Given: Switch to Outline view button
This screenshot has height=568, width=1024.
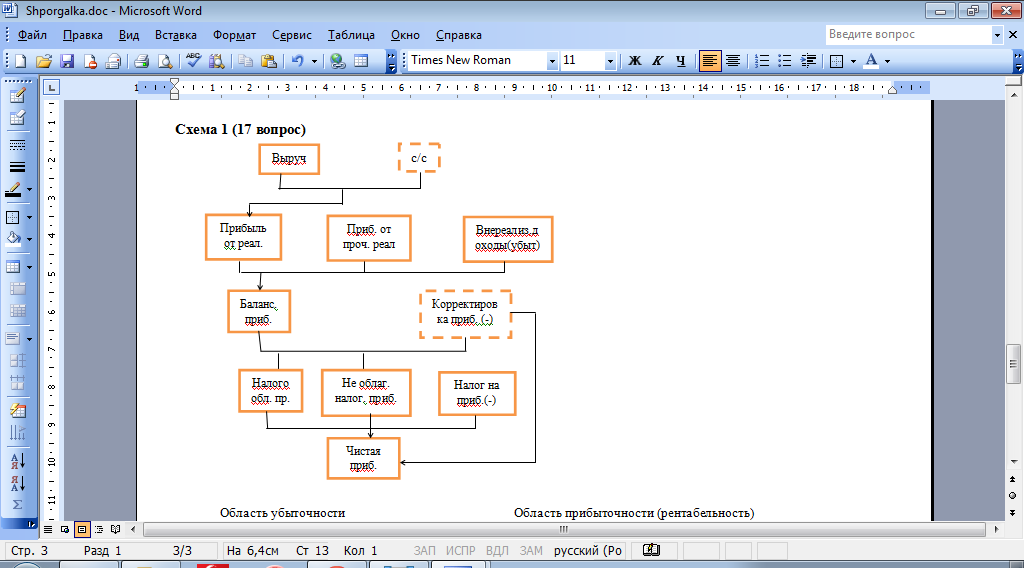Looking at the screenshot, I should coord(99,529).
